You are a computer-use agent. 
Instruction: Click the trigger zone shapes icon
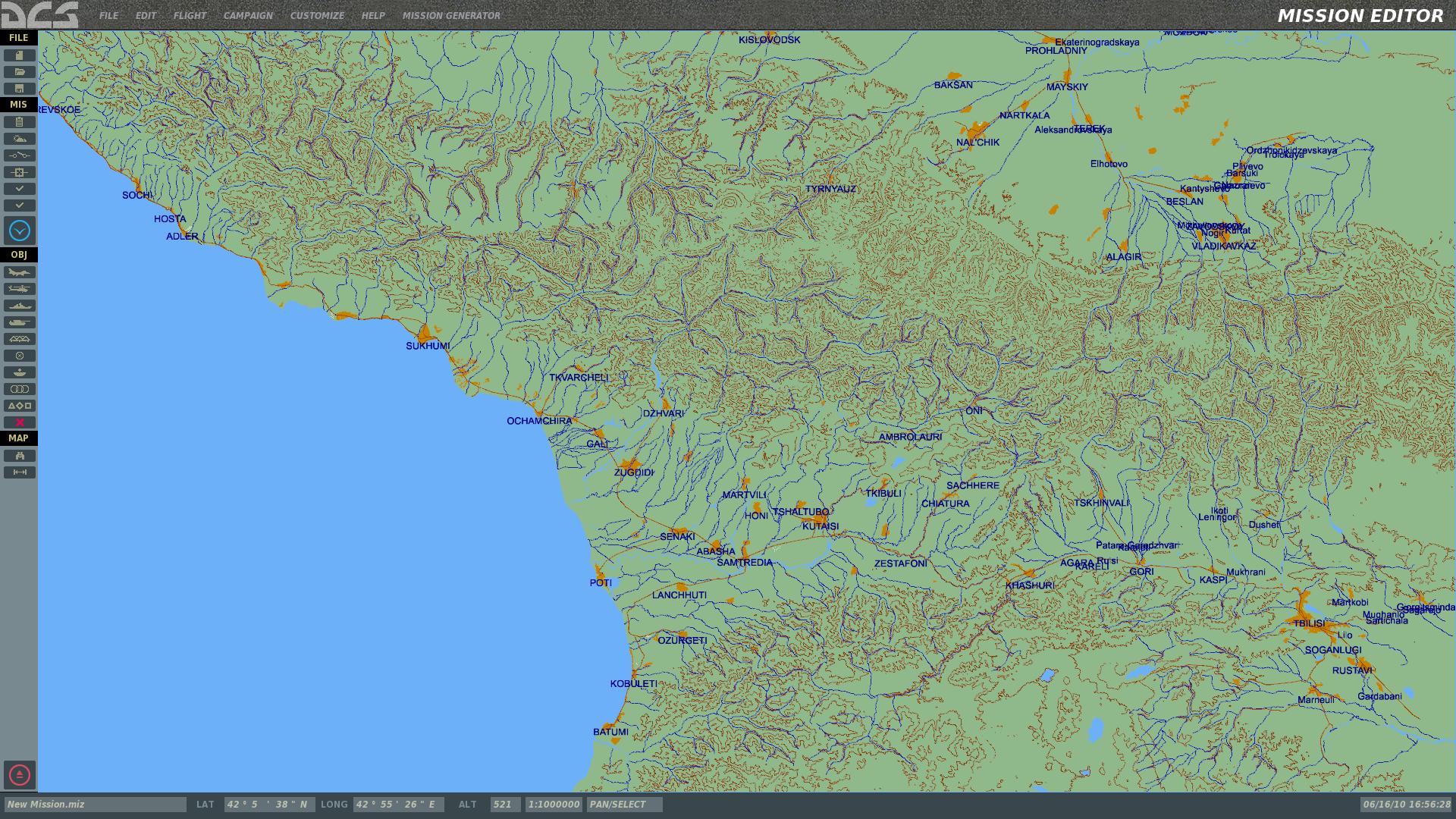click(20, 406)
